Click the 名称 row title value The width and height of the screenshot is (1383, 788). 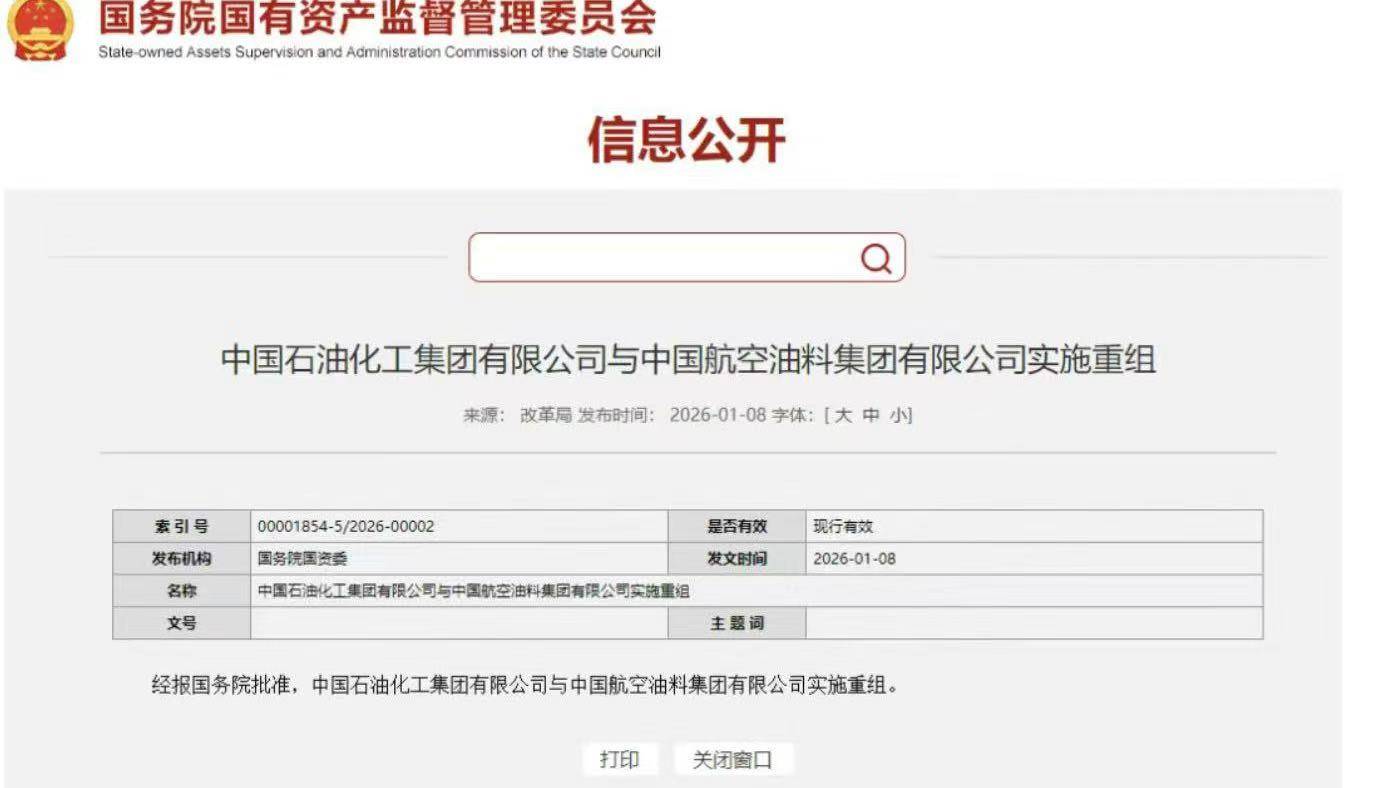(474, 591)
